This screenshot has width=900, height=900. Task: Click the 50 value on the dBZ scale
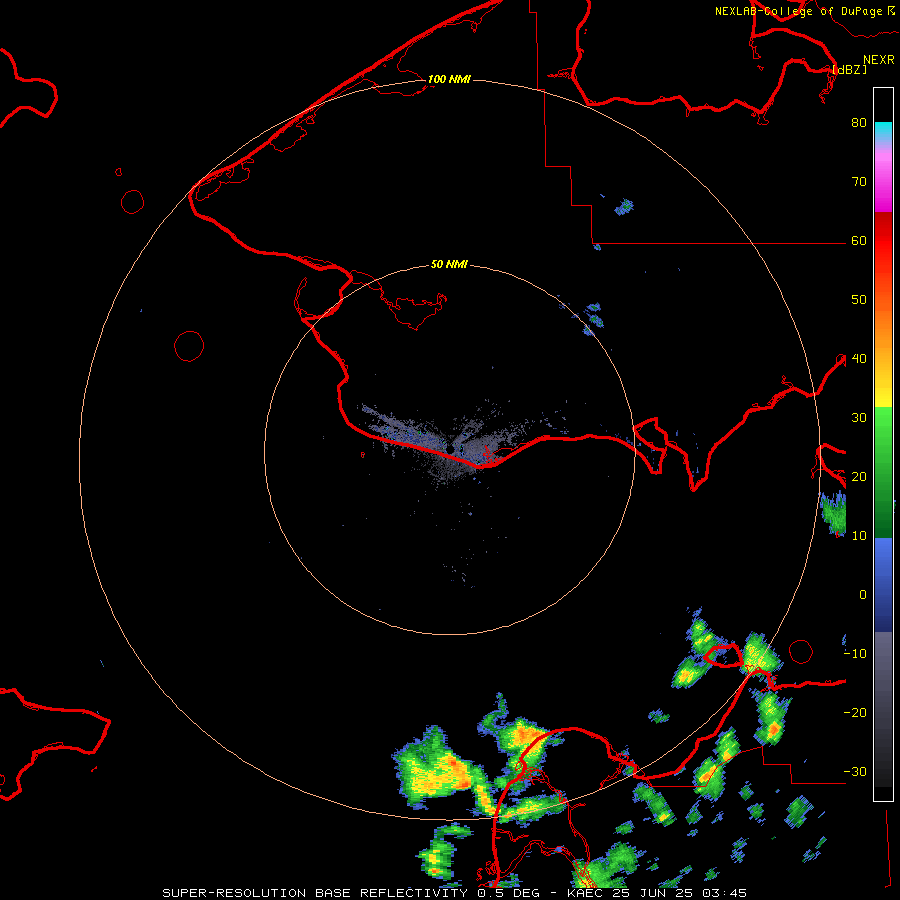pyautogui.click(x=859, y=300)
